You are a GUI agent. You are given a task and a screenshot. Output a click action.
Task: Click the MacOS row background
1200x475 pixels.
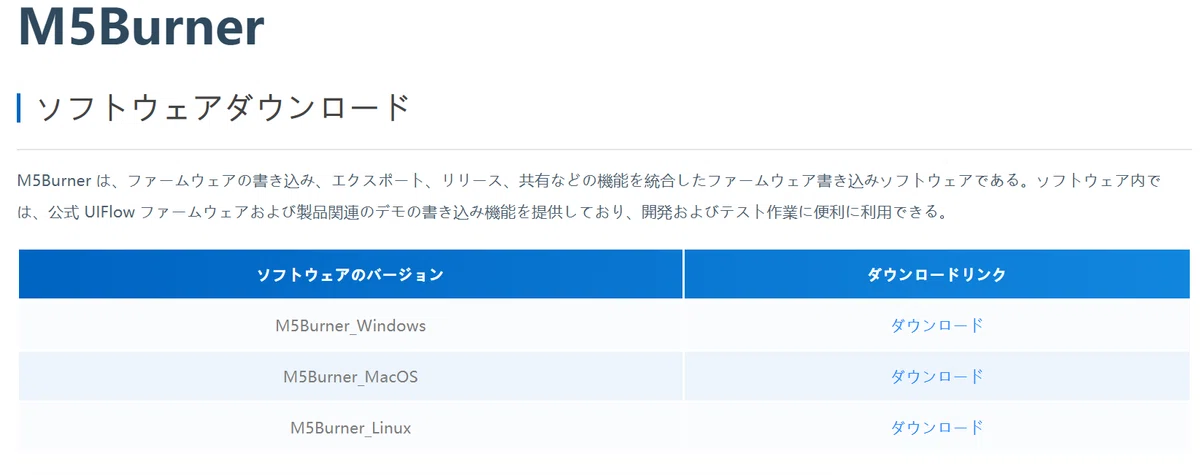coord(605,376)
